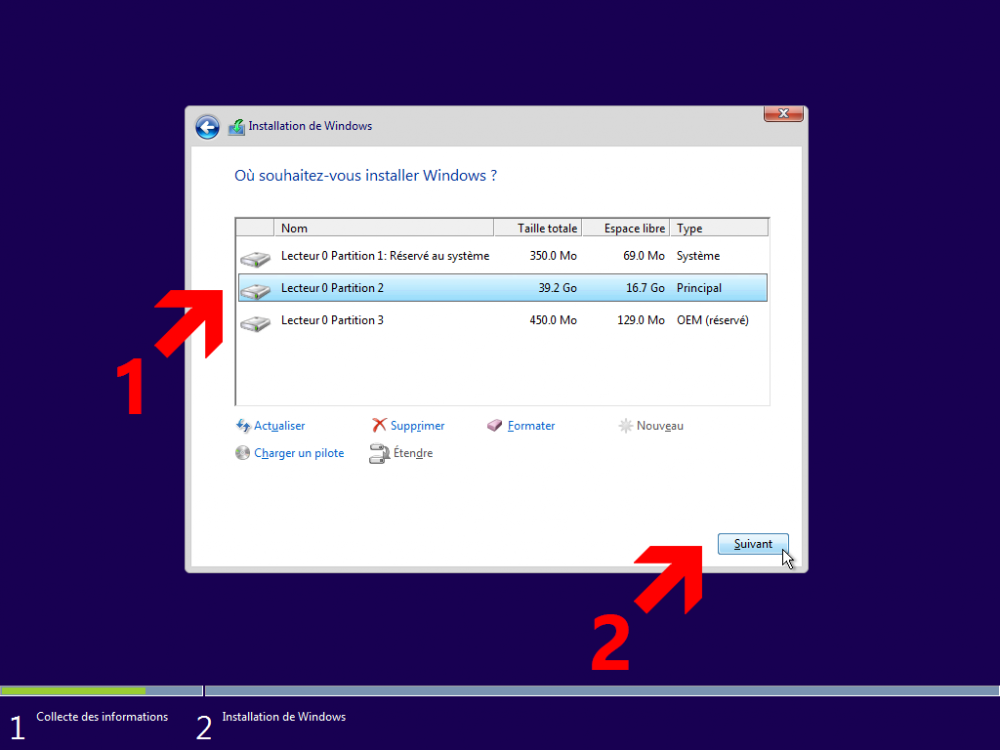The height and width of the screenshot is (750, 1000).
Task: Click drive icon for Partition 3
Action: click(x=255, y=323)
